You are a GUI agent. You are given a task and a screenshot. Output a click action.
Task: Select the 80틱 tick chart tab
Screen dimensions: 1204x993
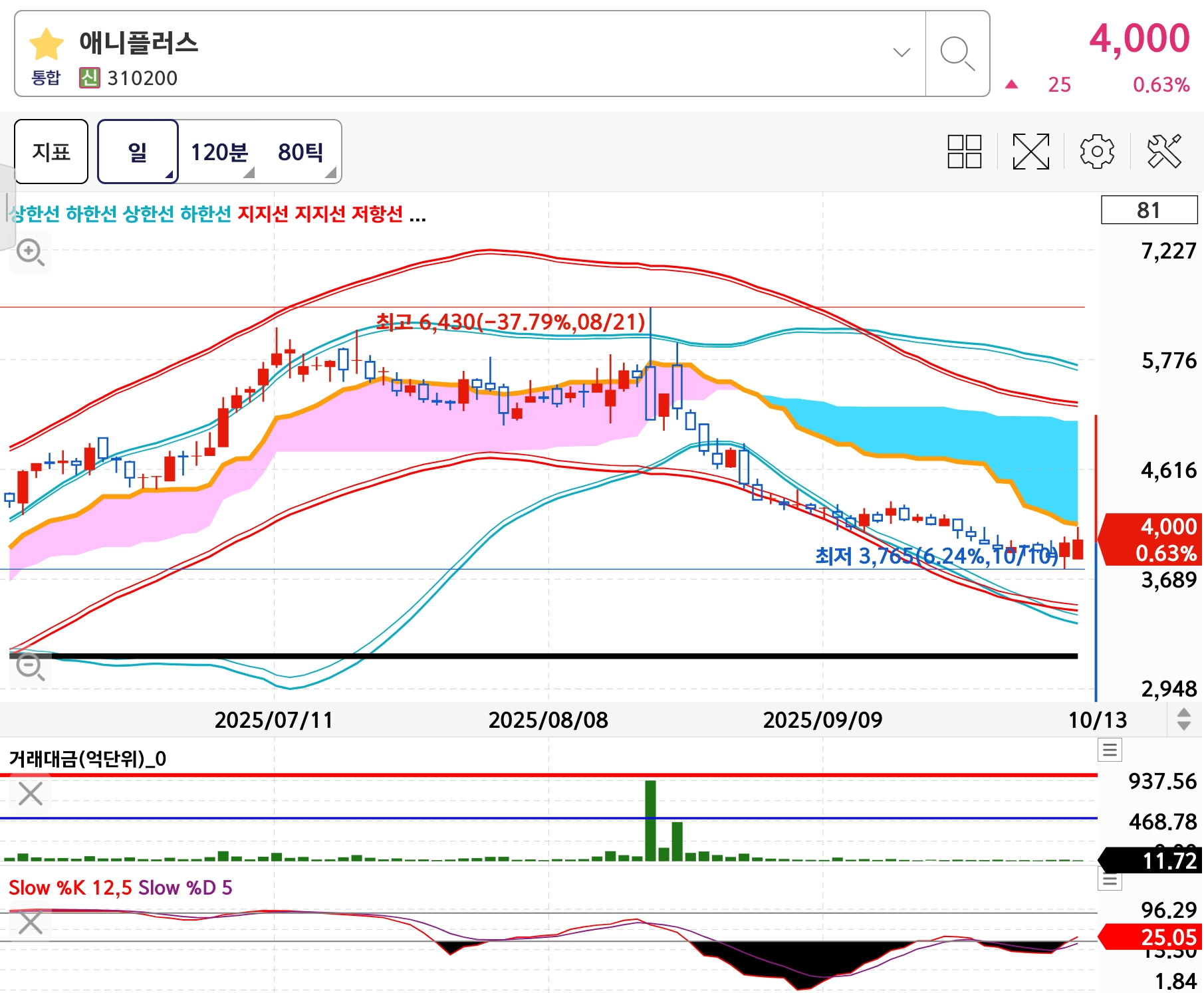pyautogui.click(x=301, y=152)
